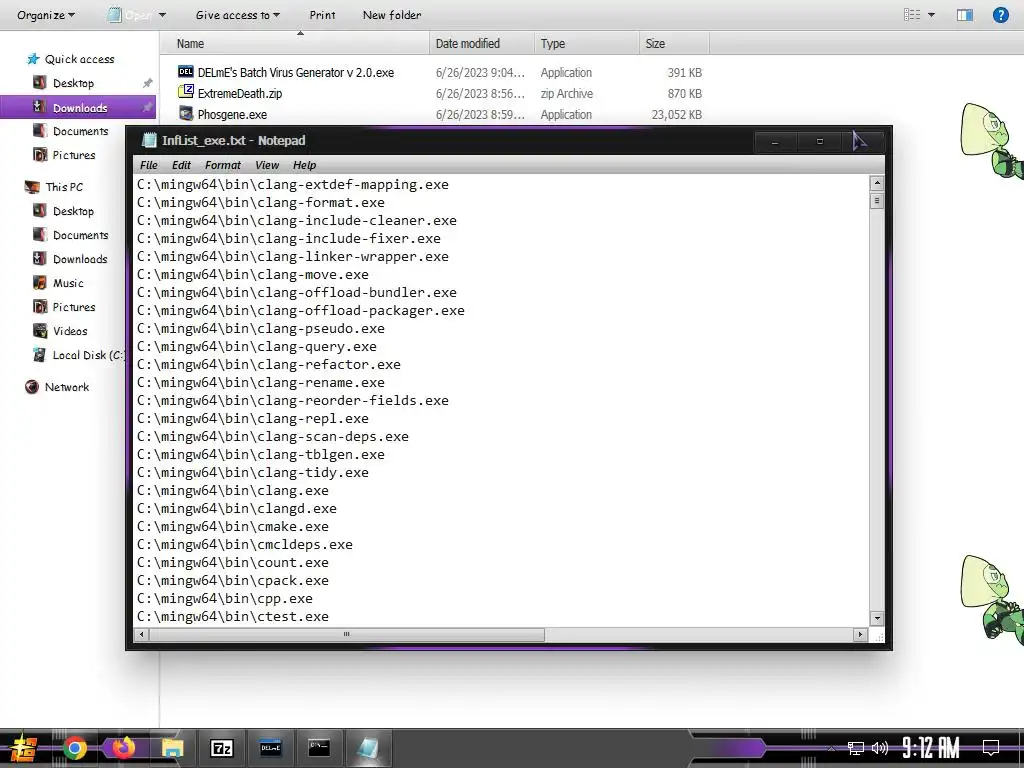
Task: Open the Notepad View menu
Action: [267, 165]
